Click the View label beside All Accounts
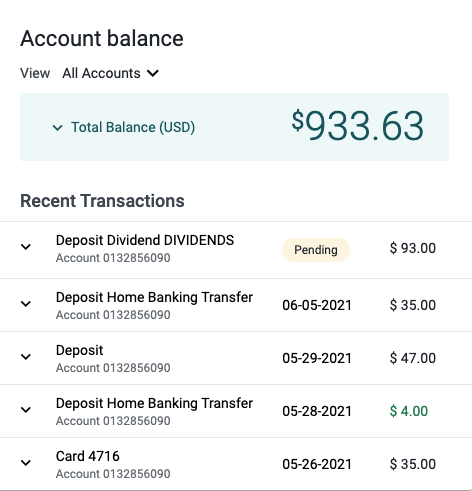Image resolution: width=472 pixels, height=491 pixels. (35, 73)
